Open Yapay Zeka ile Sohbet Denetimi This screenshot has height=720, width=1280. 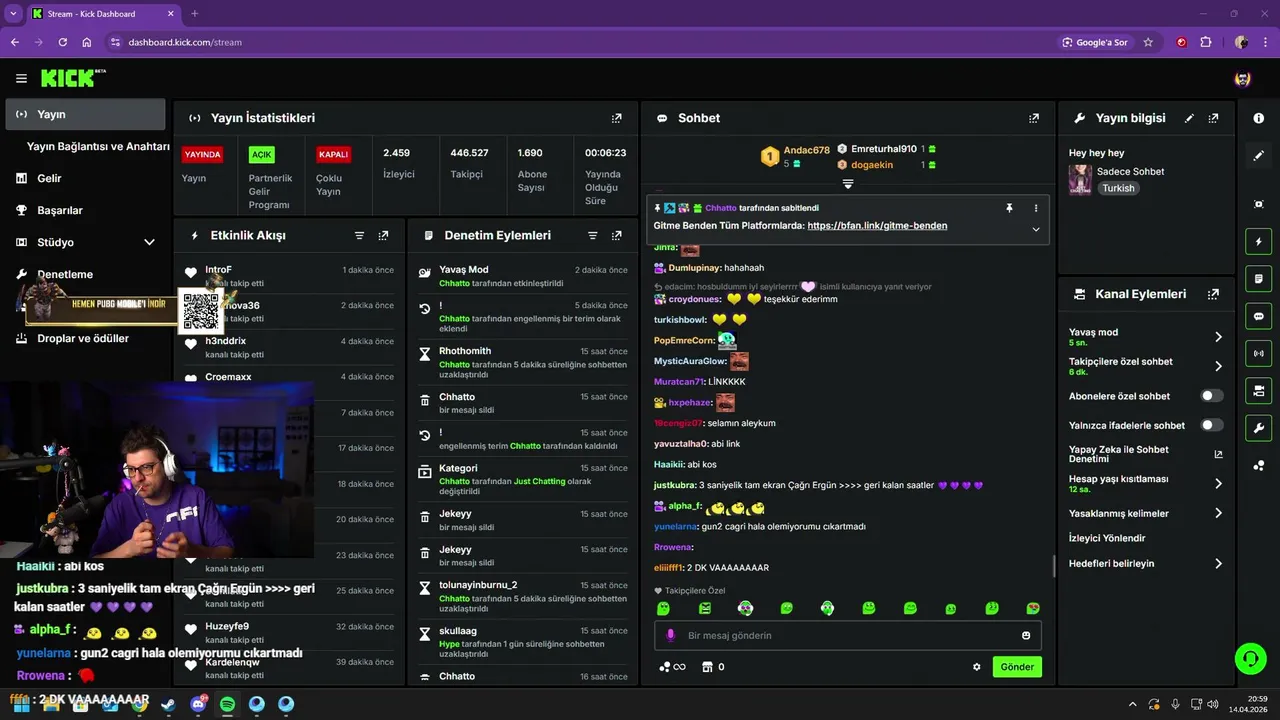(1146, 454)
